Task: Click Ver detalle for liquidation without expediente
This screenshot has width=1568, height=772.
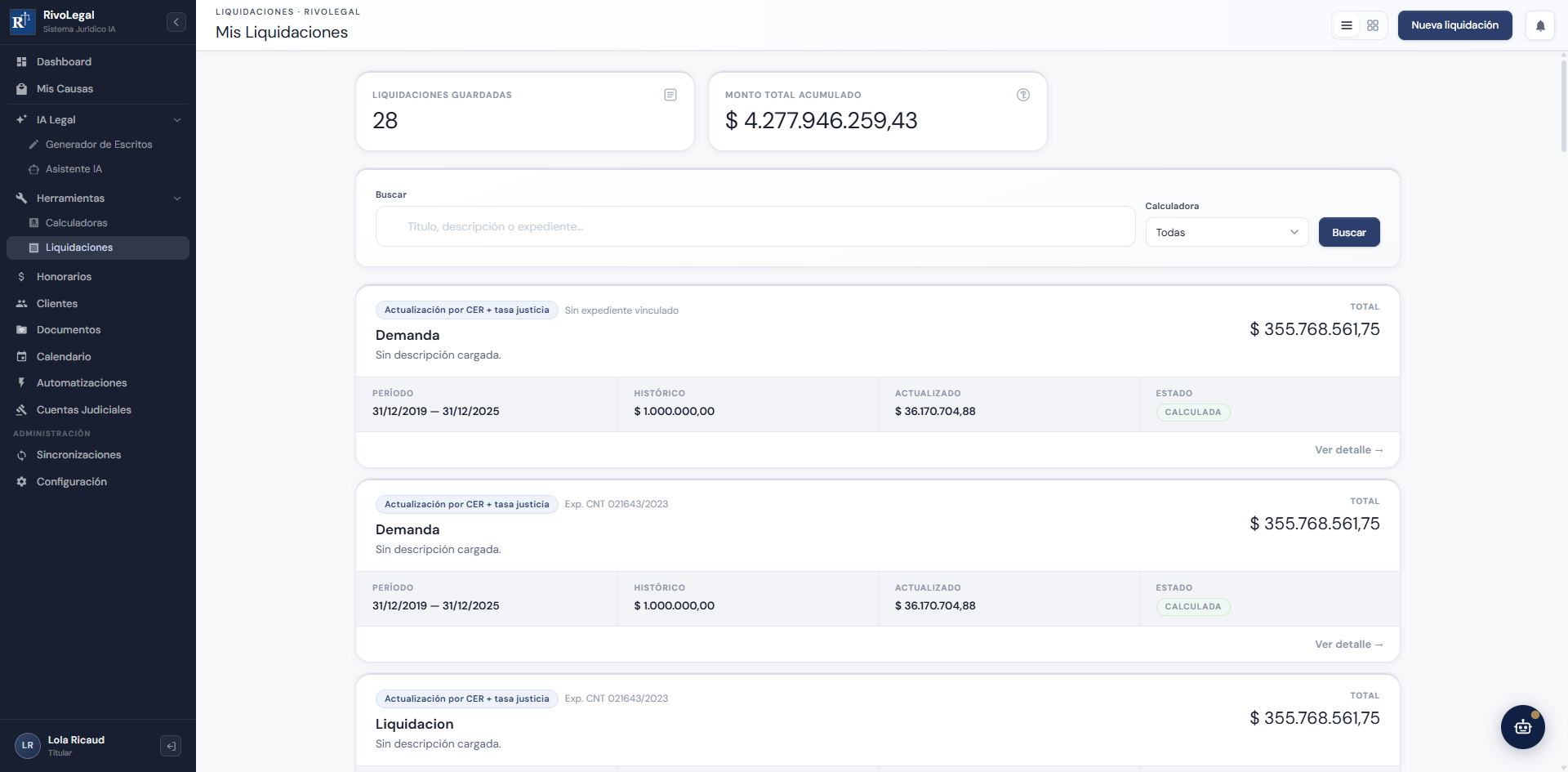Action: [x=1348, y=450]
